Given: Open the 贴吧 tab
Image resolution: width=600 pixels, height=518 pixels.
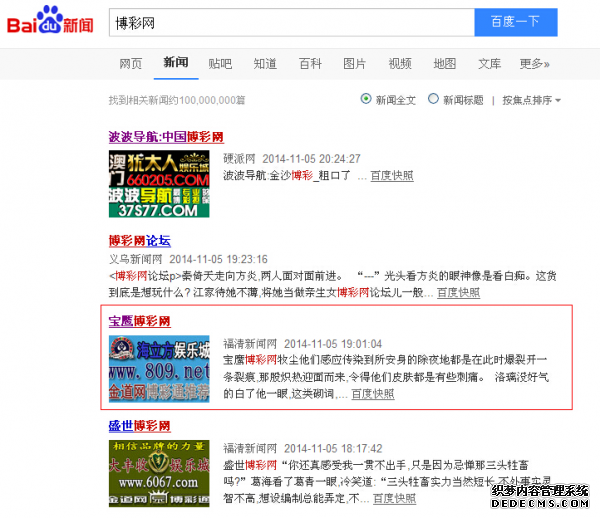Looking at the screenshot, I should click(220, 64).
